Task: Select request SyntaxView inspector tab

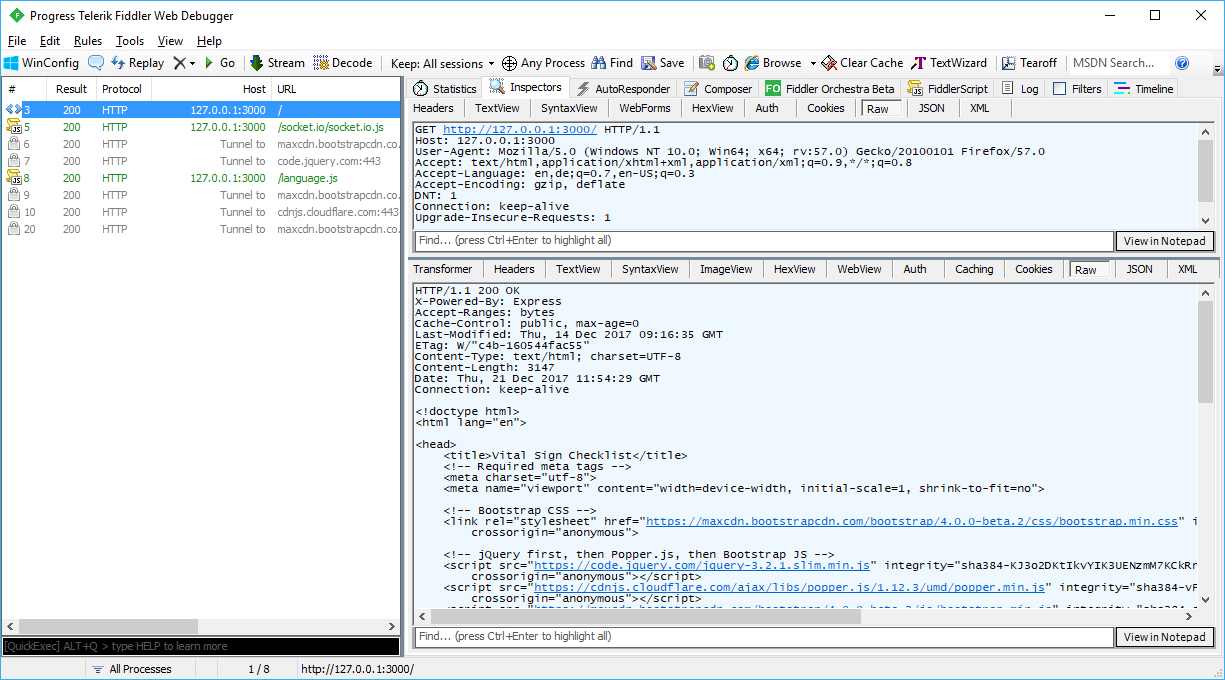Action: pos(569,108)
